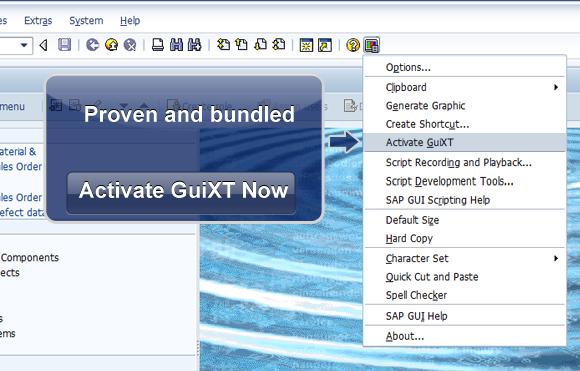Select Hard Copy menu entry
The image size is (580, 371).
coord(465,239)
